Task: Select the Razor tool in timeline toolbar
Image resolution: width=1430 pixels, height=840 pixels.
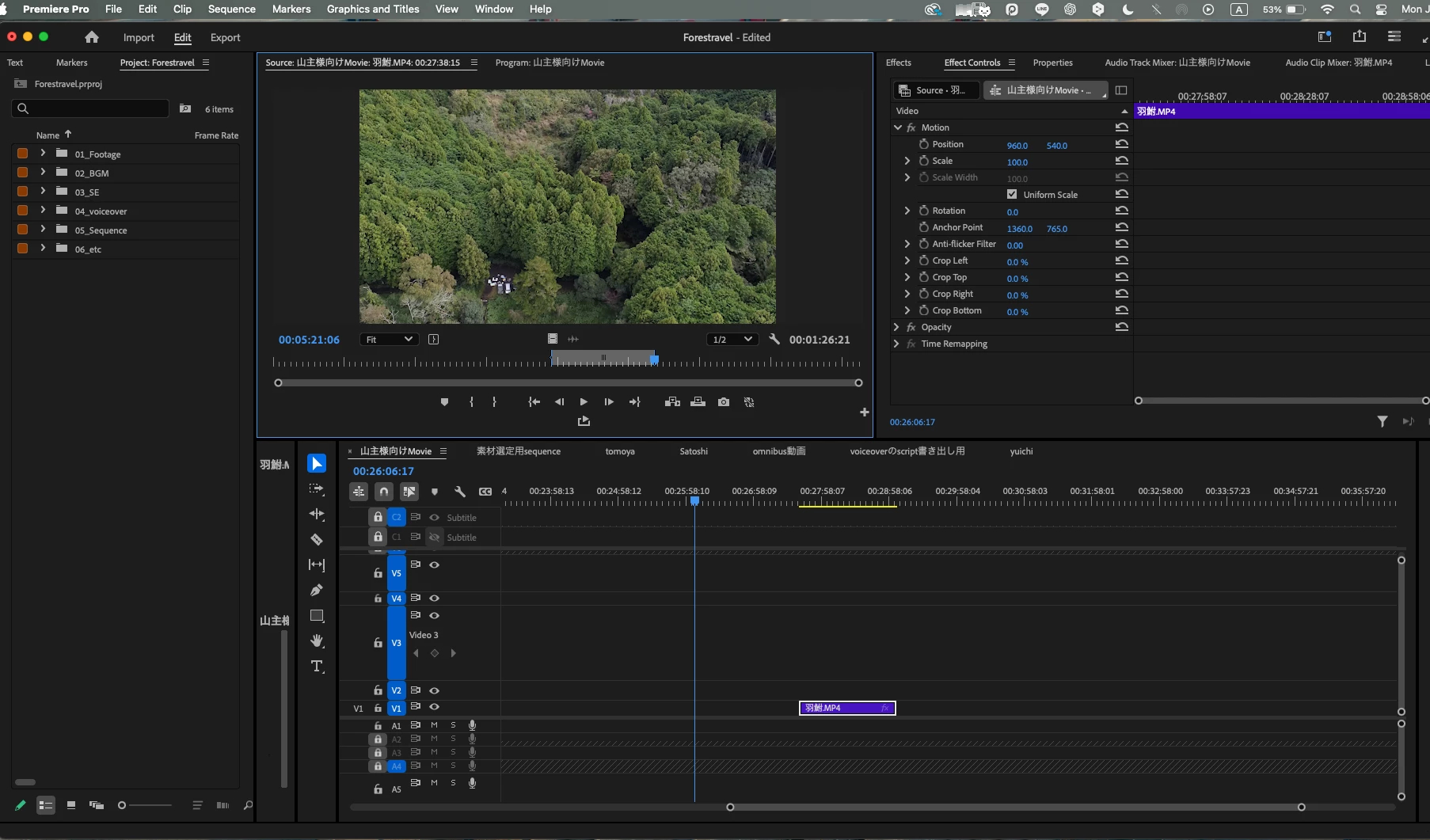Action: (317, 540)
